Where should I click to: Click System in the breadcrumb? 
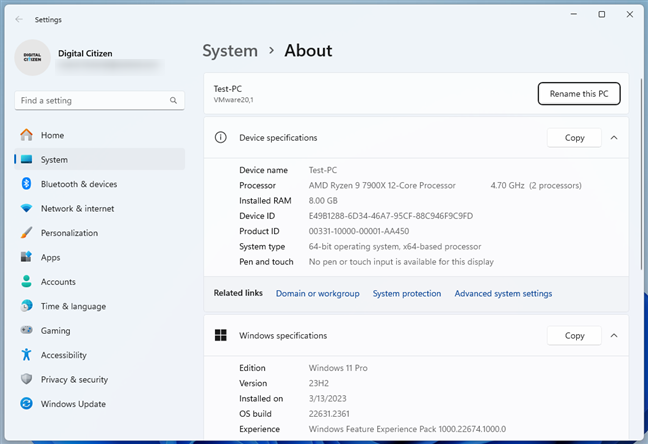(x=230, y=51)
